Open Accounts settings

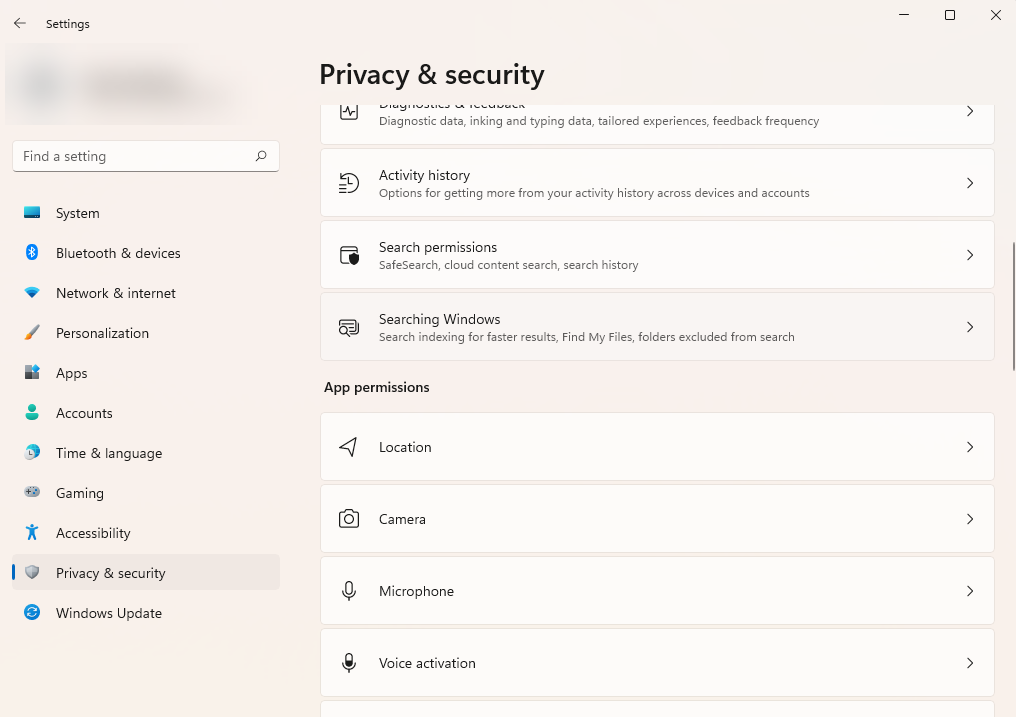(x=146, y=413)
